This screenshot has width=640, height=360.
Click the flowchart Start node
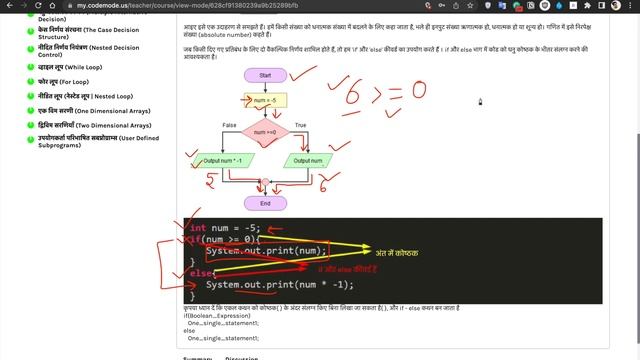265,76
